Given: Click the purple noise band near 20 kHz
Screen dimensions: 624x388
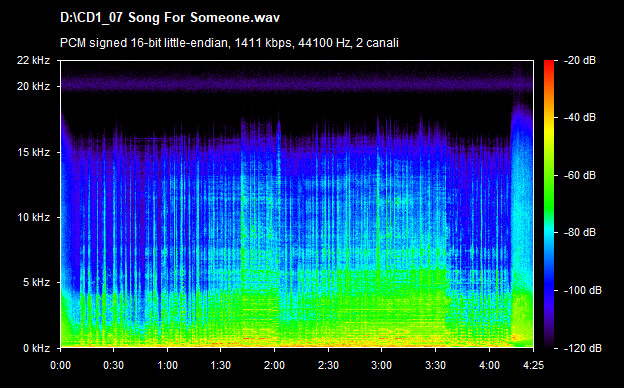Looking at the screenshot, I should click(296, 84).
